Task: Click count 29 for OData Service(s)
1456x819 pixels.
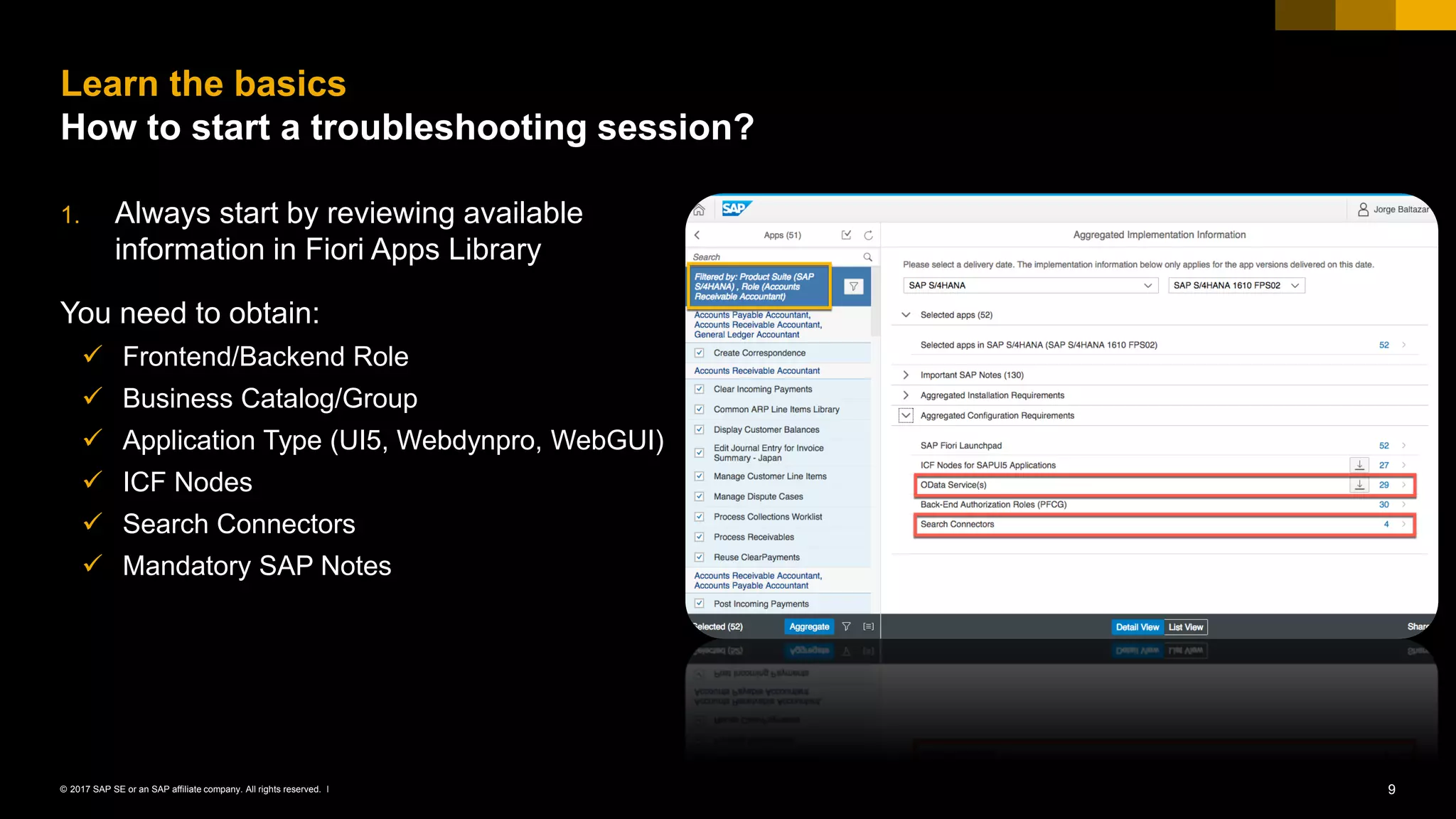Action: pyautogui.click(x=1383, y=485)
